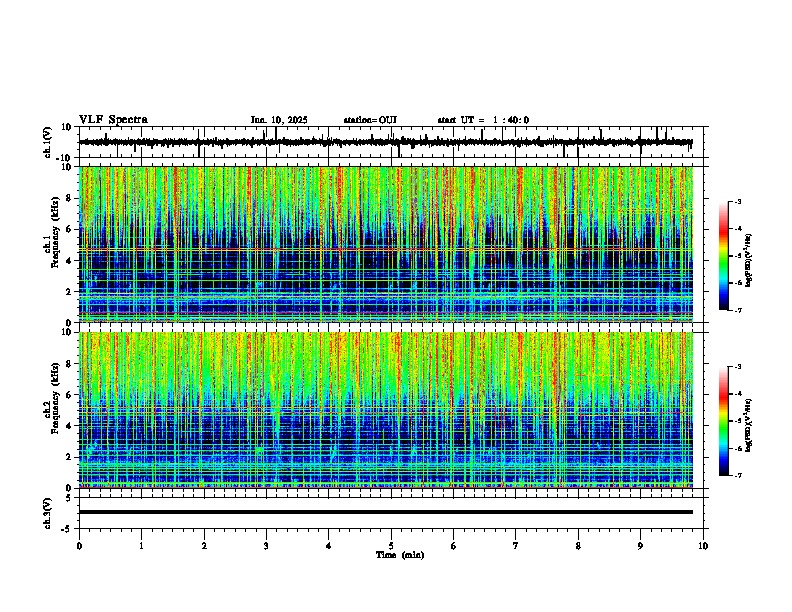792x612 pixels.
Task: Click the ch.1 color scale bar
Action: [x=723, y=256]
